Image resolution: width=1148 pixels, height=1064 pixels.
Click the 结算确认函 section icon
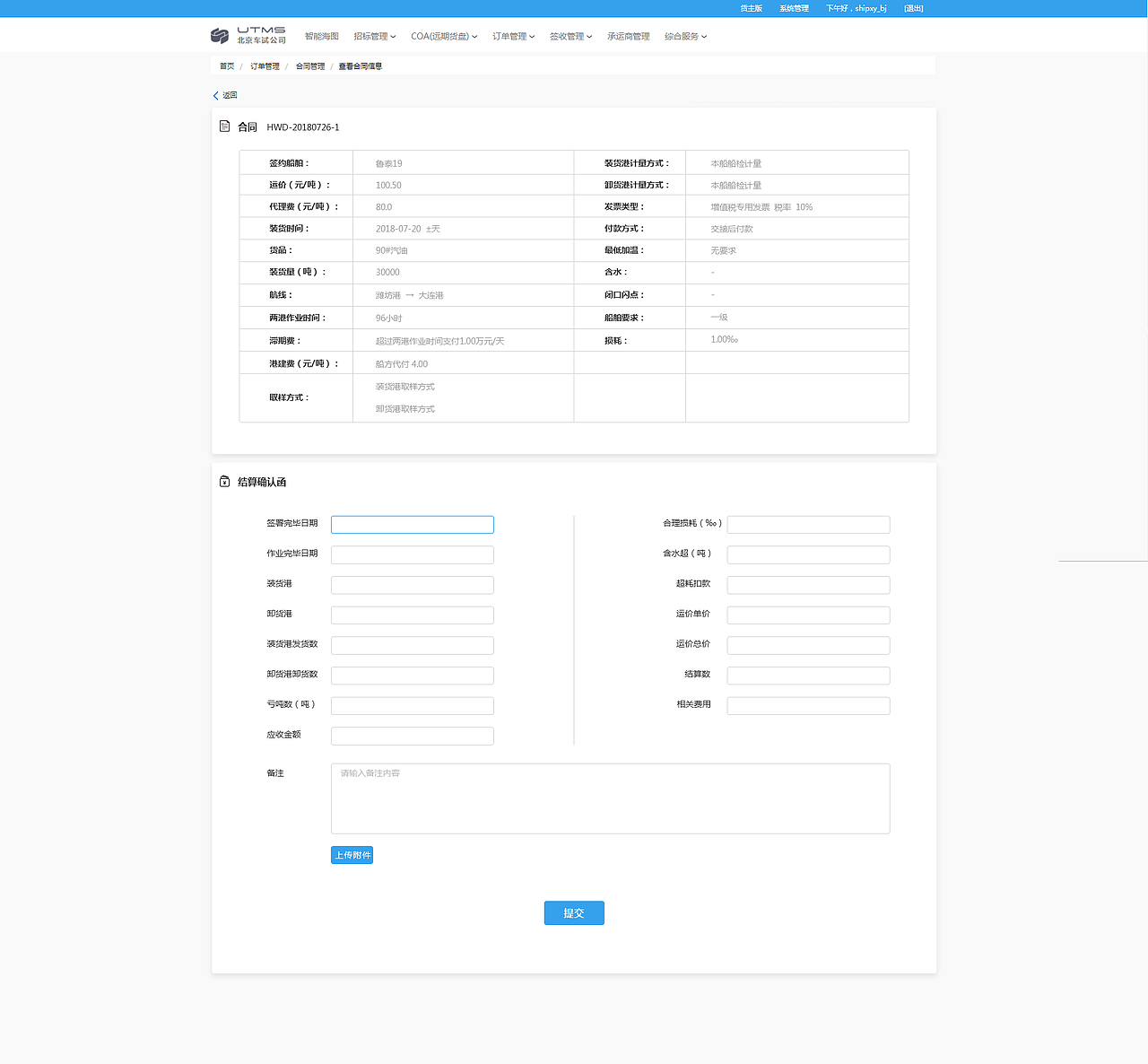point(224,482)
